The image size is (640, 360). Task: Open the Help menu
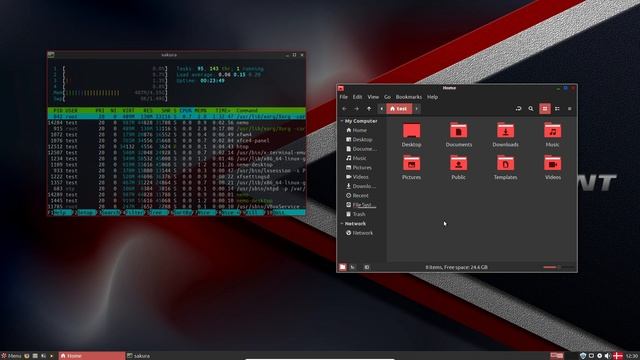pyautogui.click(x=432, y=97)
